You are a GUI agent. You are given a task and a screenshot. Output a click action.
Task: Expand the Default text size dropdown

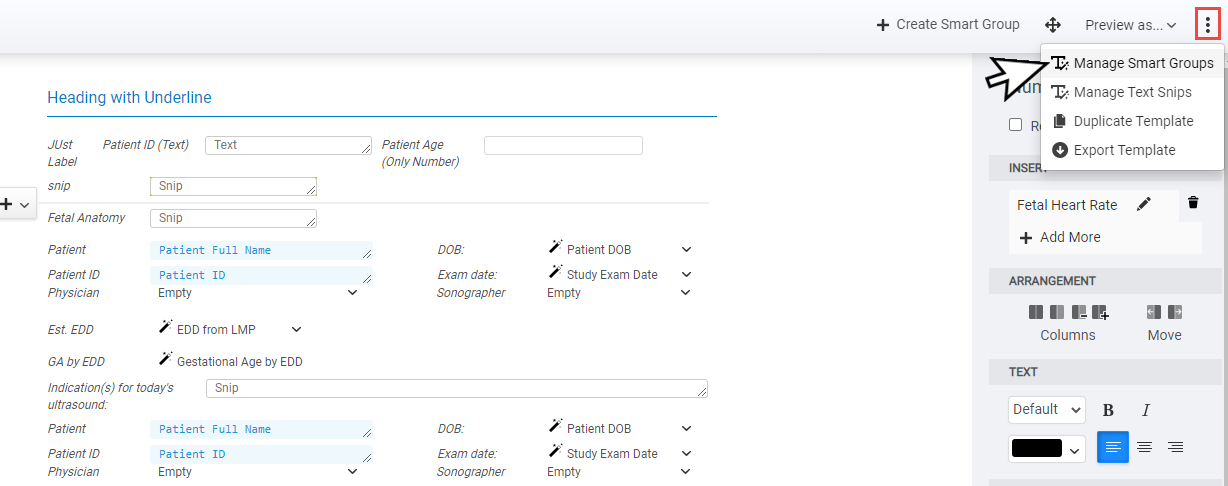pos(1047,409)
